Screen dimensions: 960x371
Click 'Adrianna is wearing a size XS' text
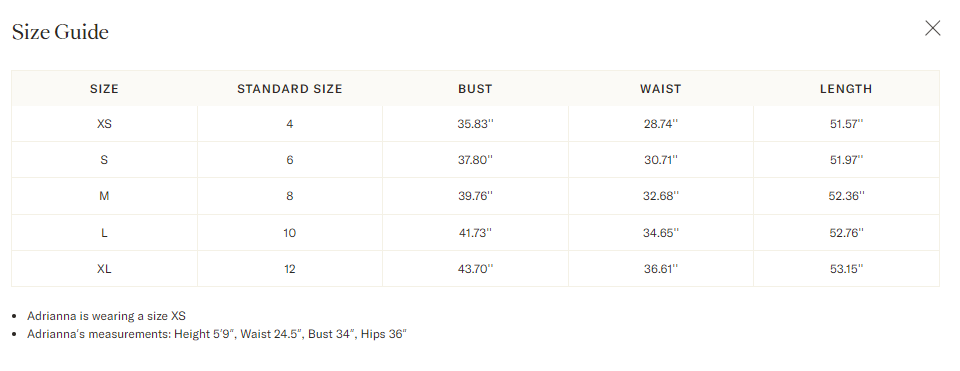[107, 316]
